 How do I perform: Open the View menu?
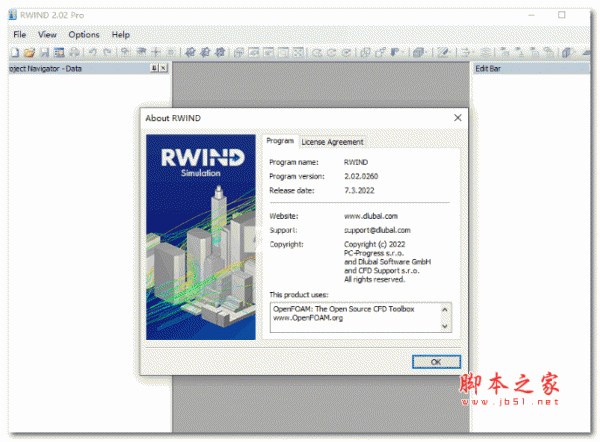pyautogui.click(x=47, y=34)
